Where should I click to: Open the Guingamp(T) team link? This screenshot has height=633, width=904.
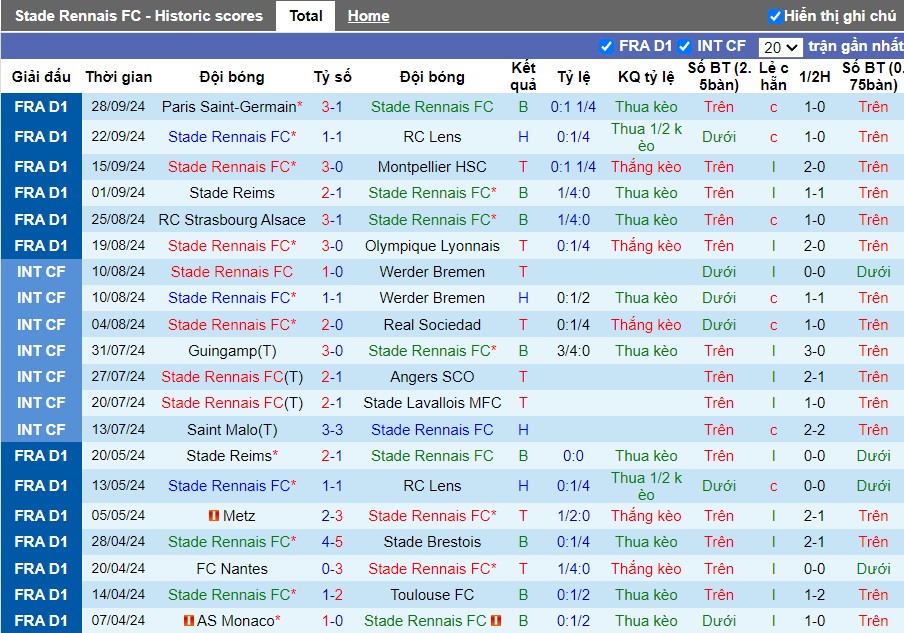pos(232,351)
